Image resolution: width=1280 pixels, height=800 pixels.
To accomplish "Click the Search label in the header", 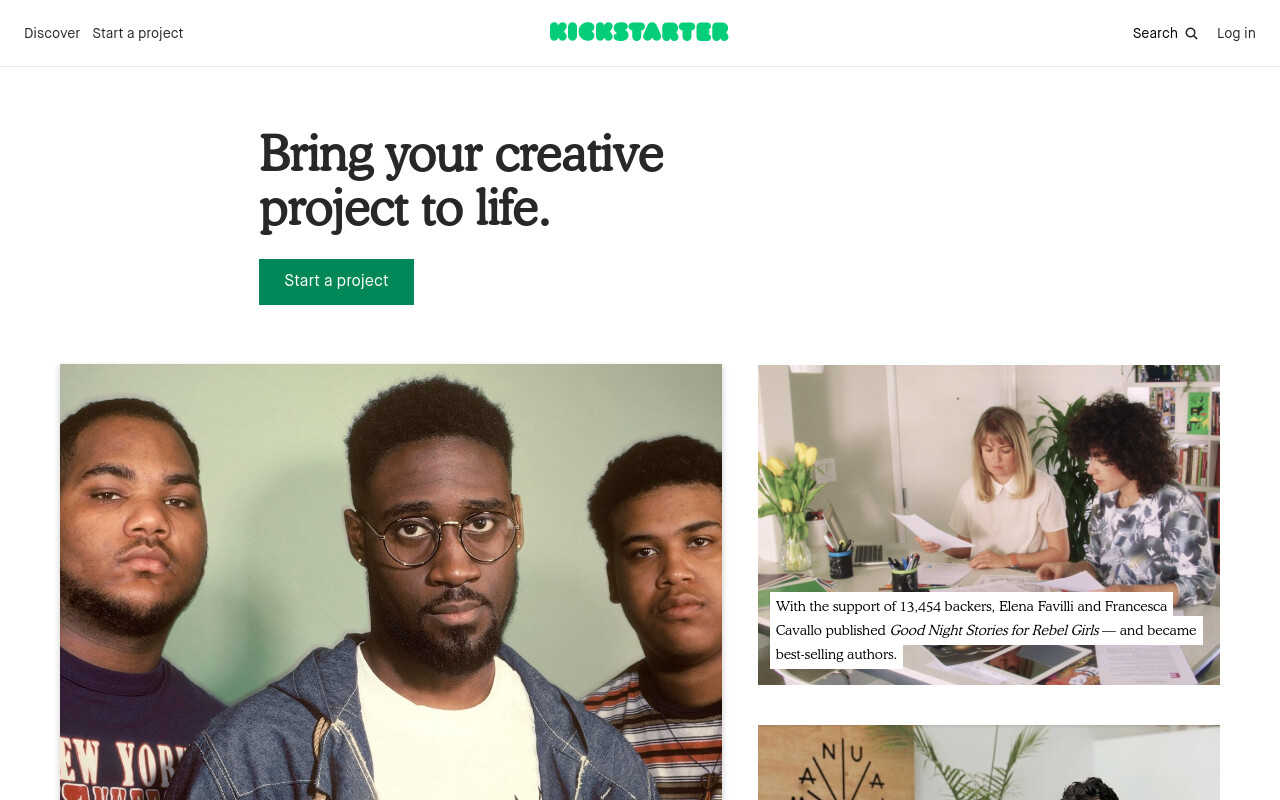I will 1155,33.
